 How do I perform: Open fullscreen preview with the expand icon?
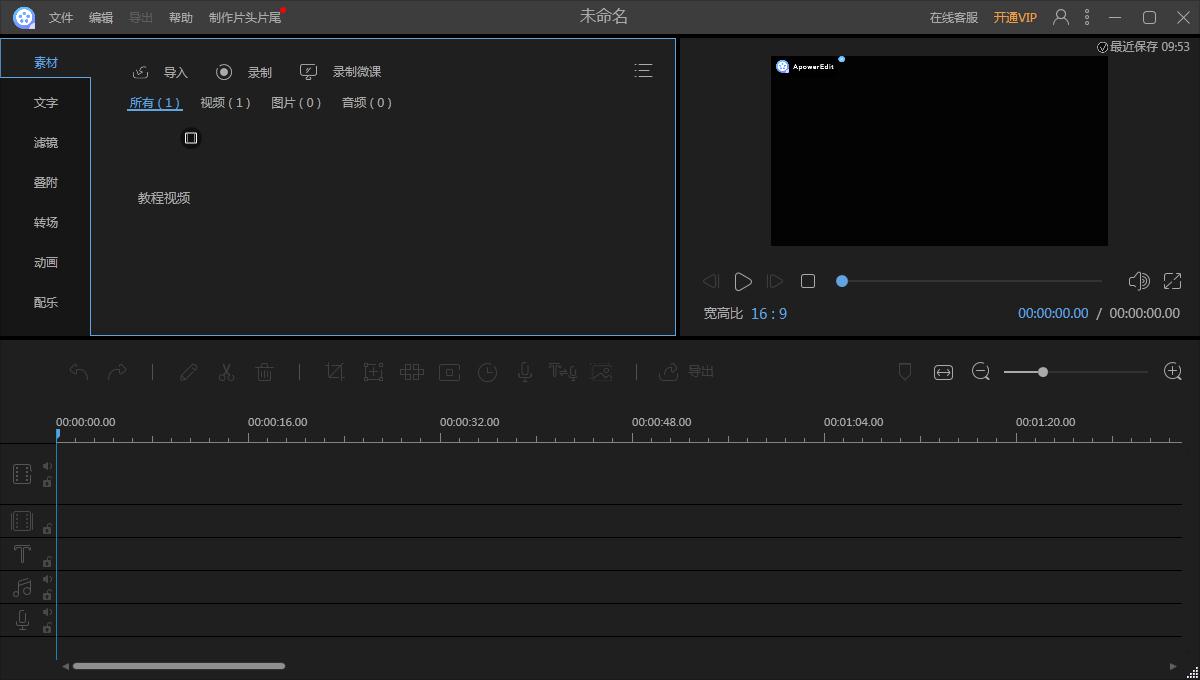pos(1172,282)
